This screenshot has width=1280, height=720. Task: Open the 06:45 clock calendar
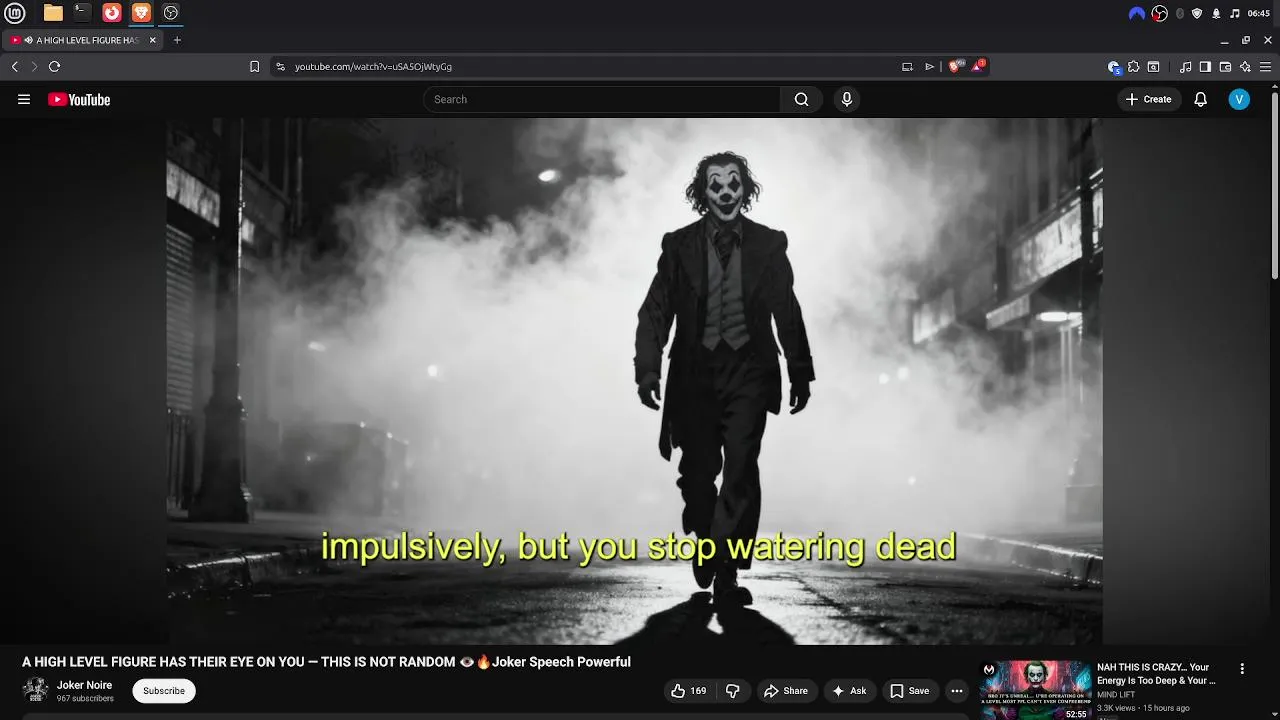pos(1259,13)
